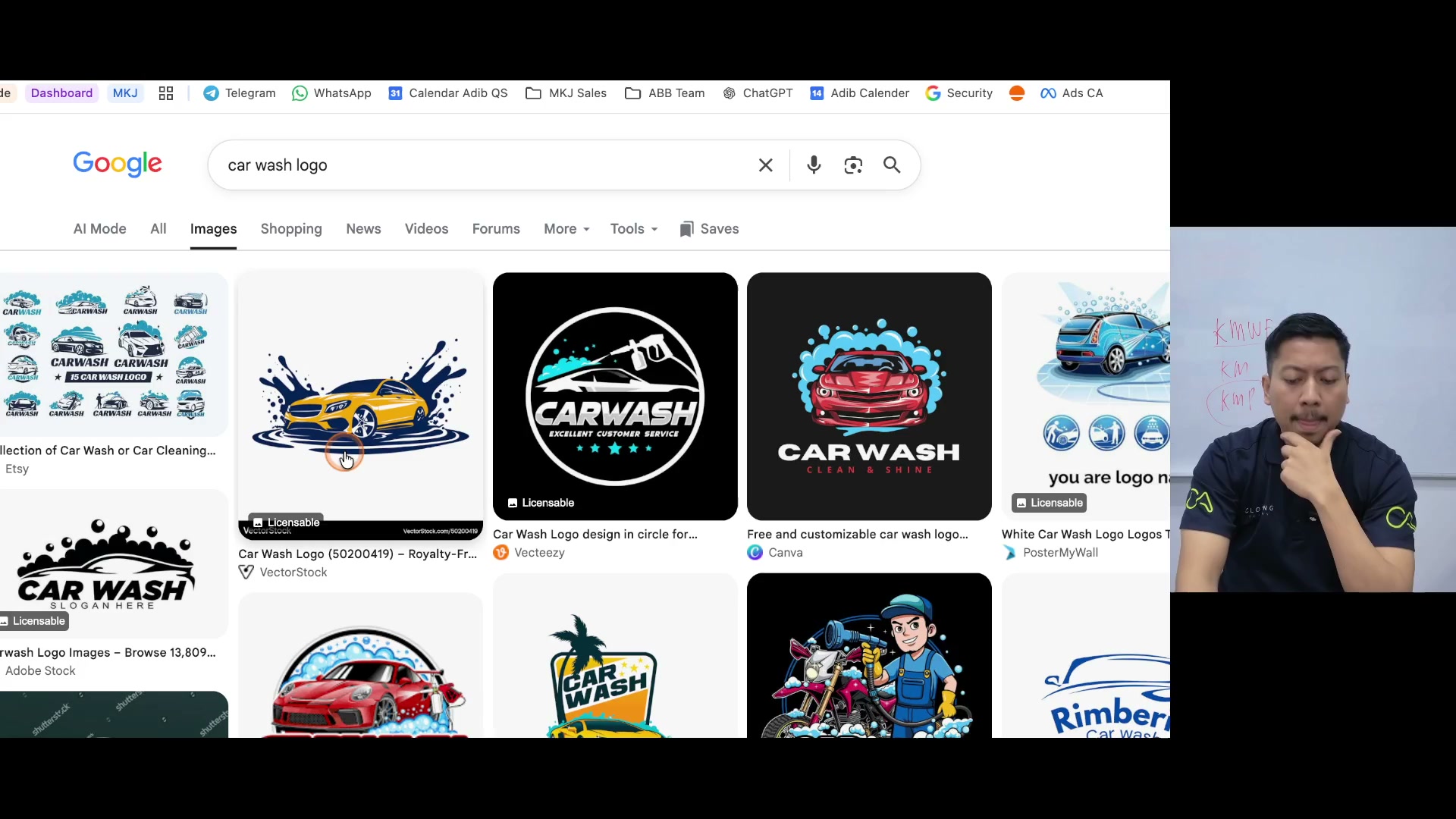Open the Vecteezy source link
Viewport: 1456px width, 819px height.
529,553
